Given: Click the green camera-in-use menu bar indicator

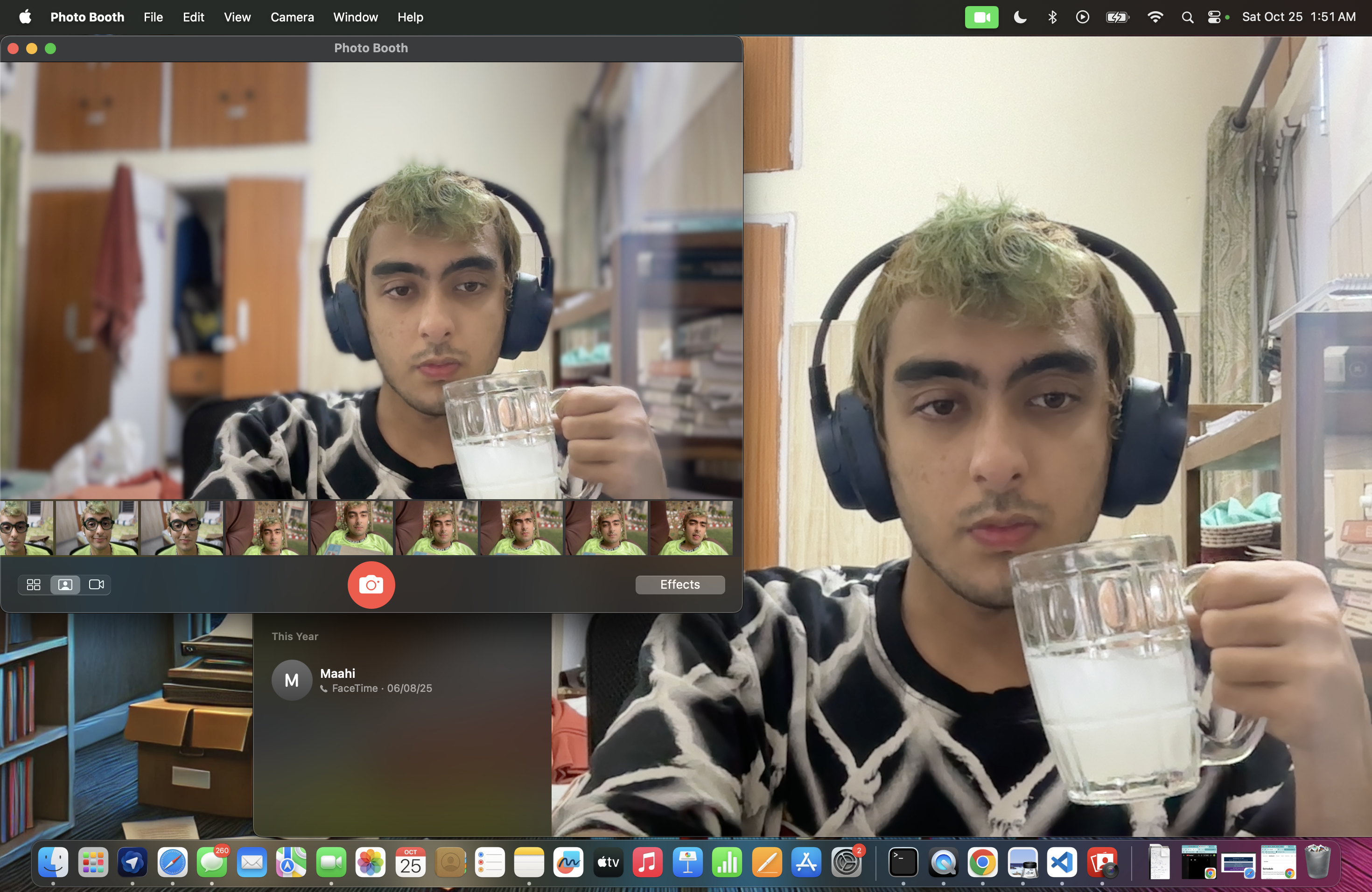Looking at the screenshot, I should [x=981, y=17].
